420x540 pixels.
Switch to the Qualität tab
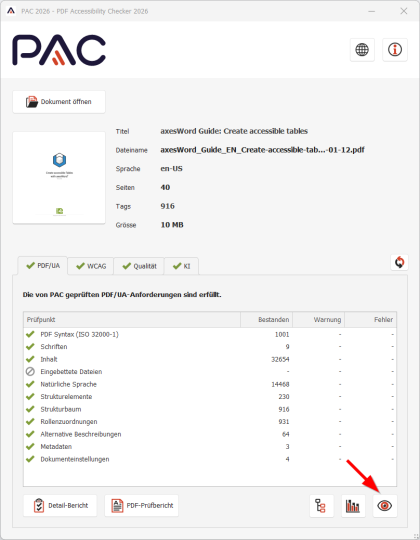(x=139, y=266)
